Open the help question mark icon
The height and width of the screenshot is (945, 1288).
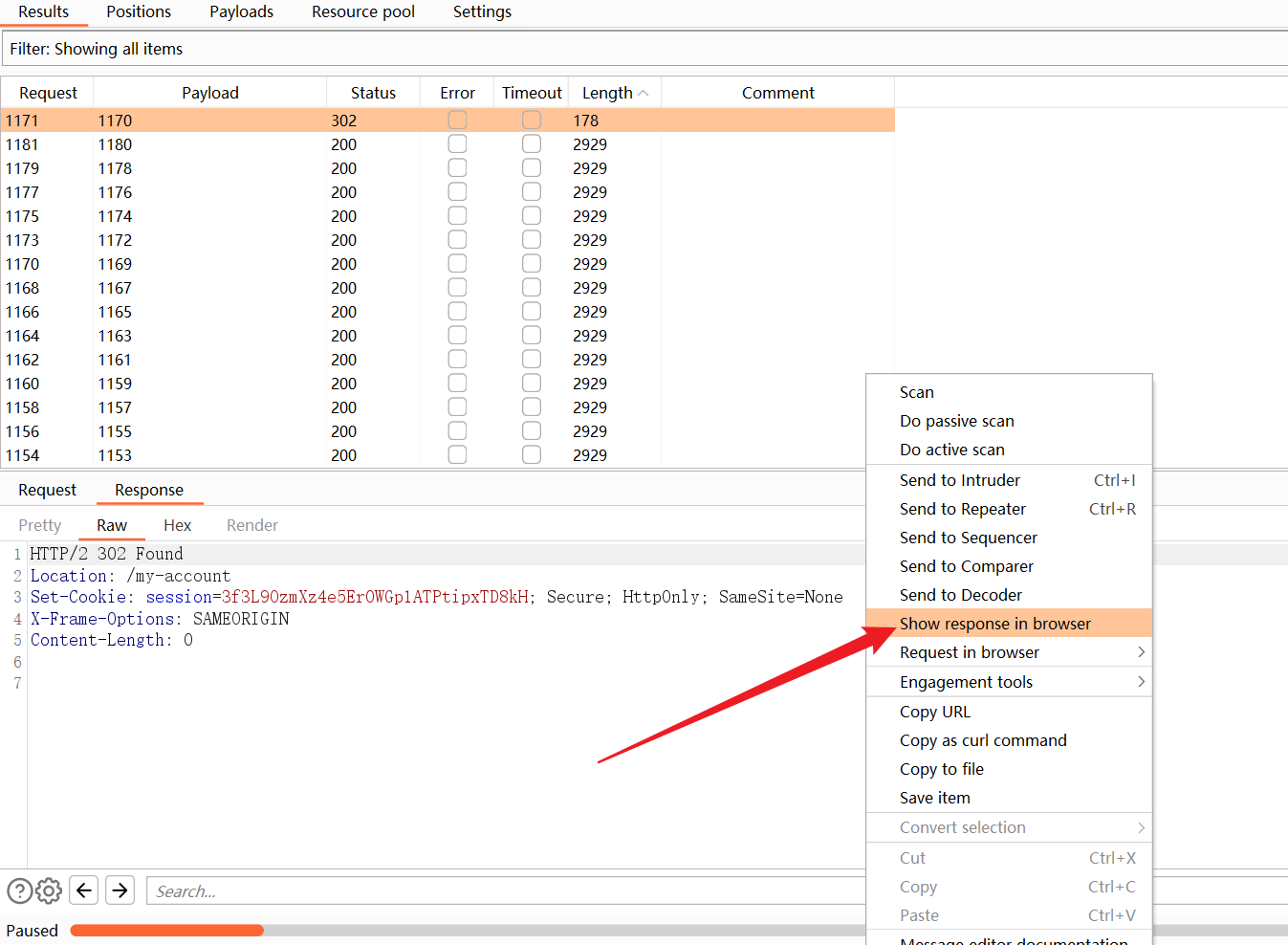[19, 890]
